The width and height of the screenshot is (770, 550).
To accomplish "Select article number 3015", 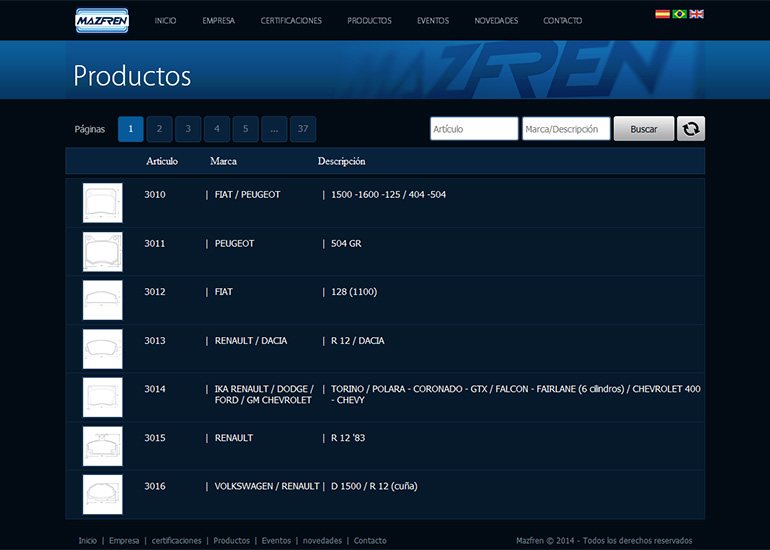I will [x=155, y=438].
